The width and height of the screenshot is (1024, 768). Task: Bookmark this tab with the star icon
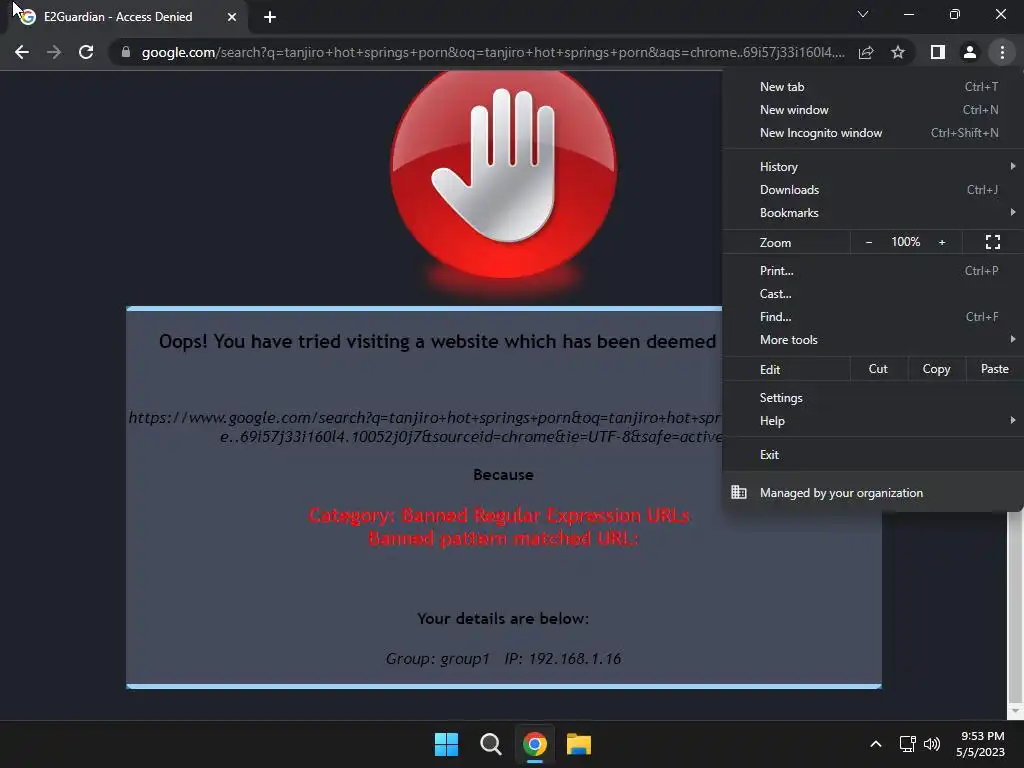coord(898,52)
